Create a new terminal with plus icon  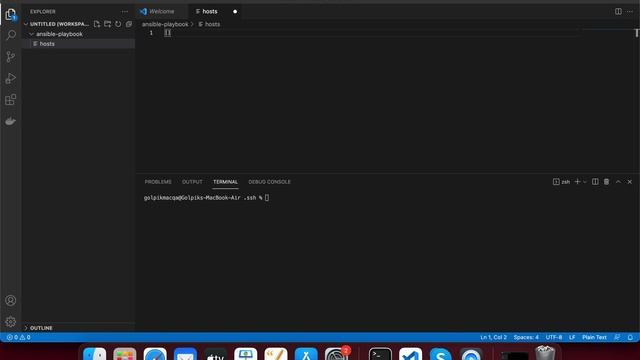pyautogui.click(x=577, y=182)
